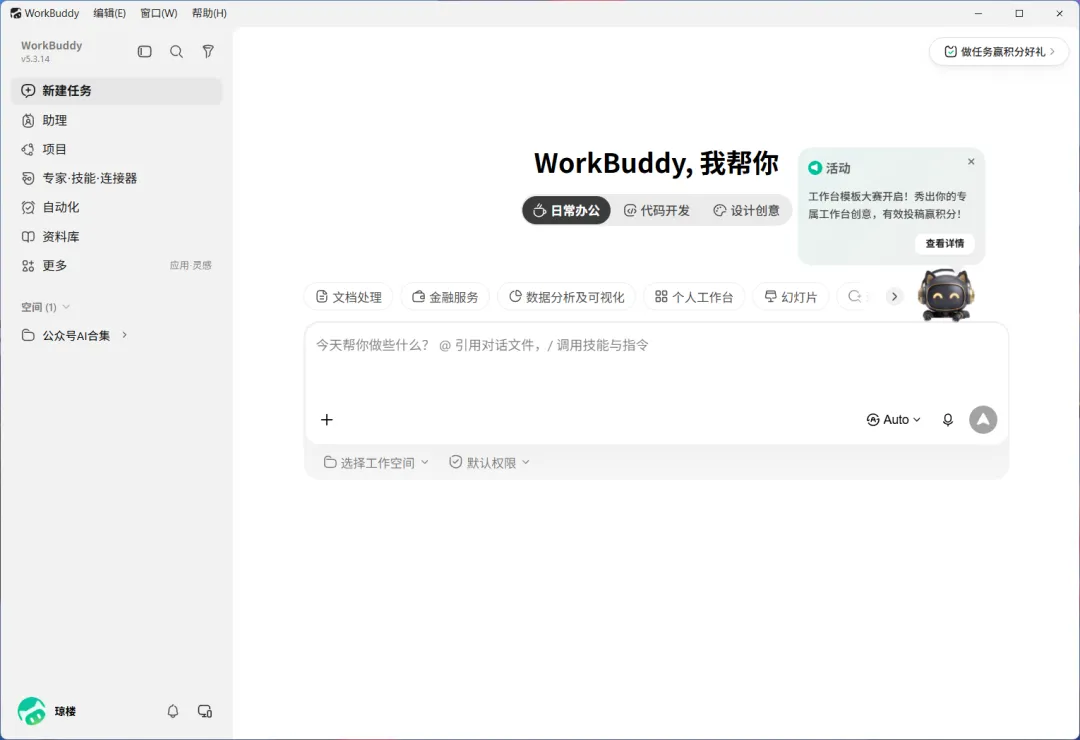Click the robot cat mascot
The image size is (1080, 740).
coord(946,295)
